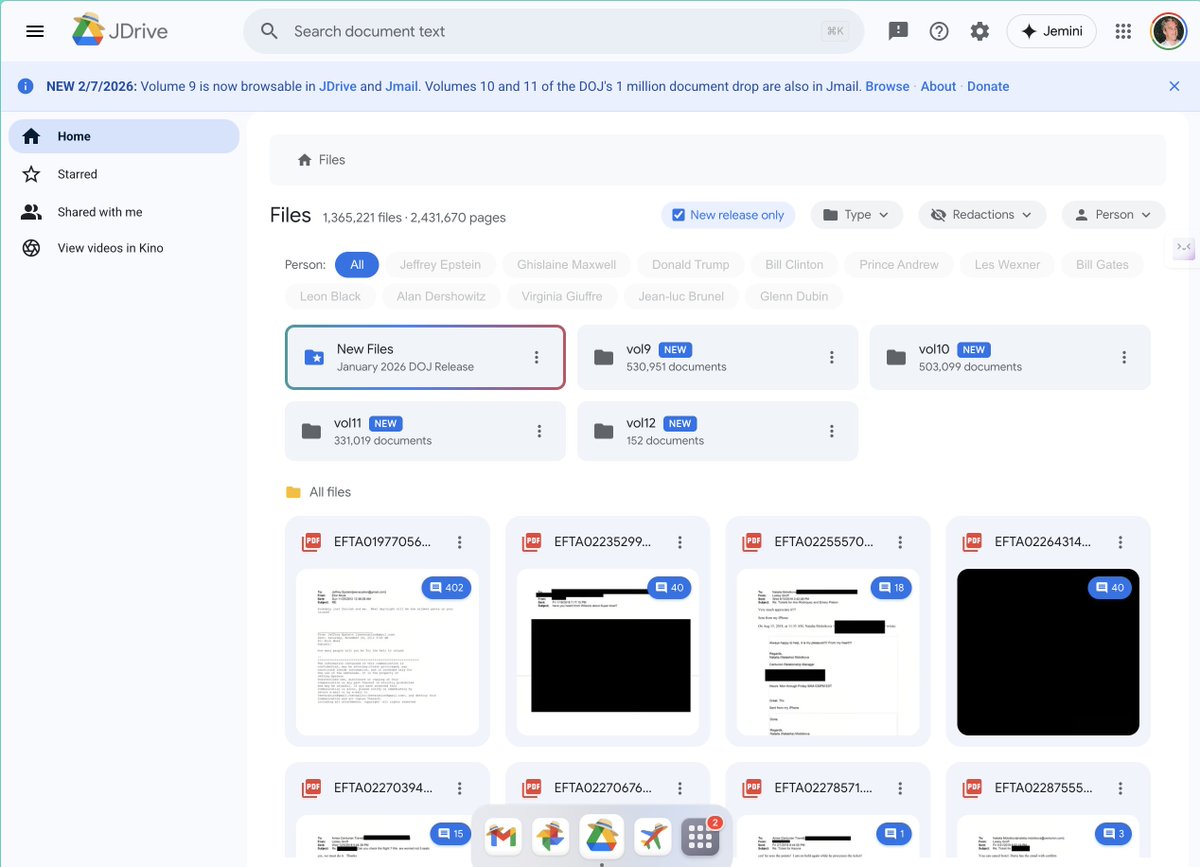Open the apps grid icon
Image resolution: width=1200 pixels, height=867 pixels.
1123,31
